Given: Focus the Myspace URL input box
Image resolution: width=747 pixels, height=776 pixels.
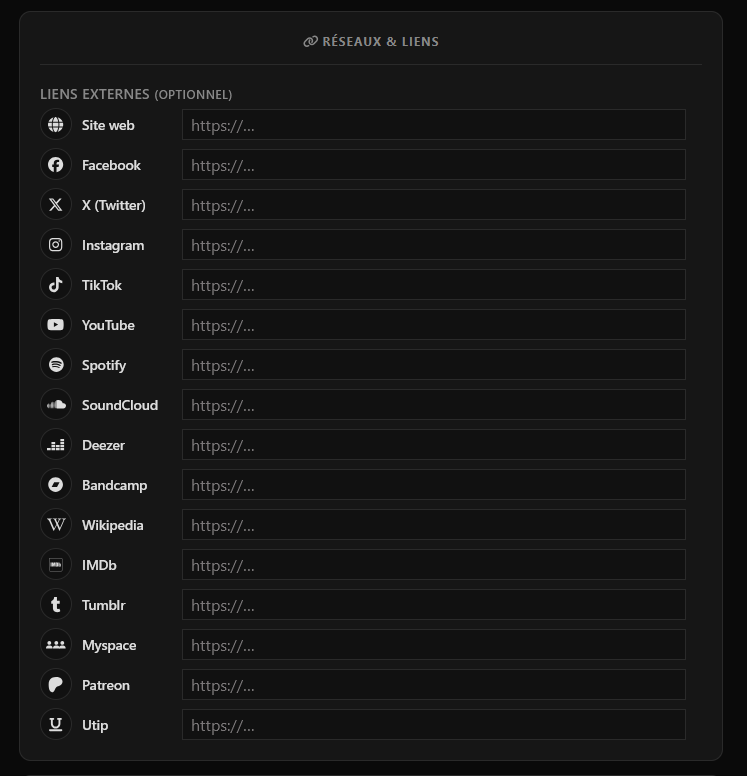Looking at the screenshot, I should [x=434, y=644].
